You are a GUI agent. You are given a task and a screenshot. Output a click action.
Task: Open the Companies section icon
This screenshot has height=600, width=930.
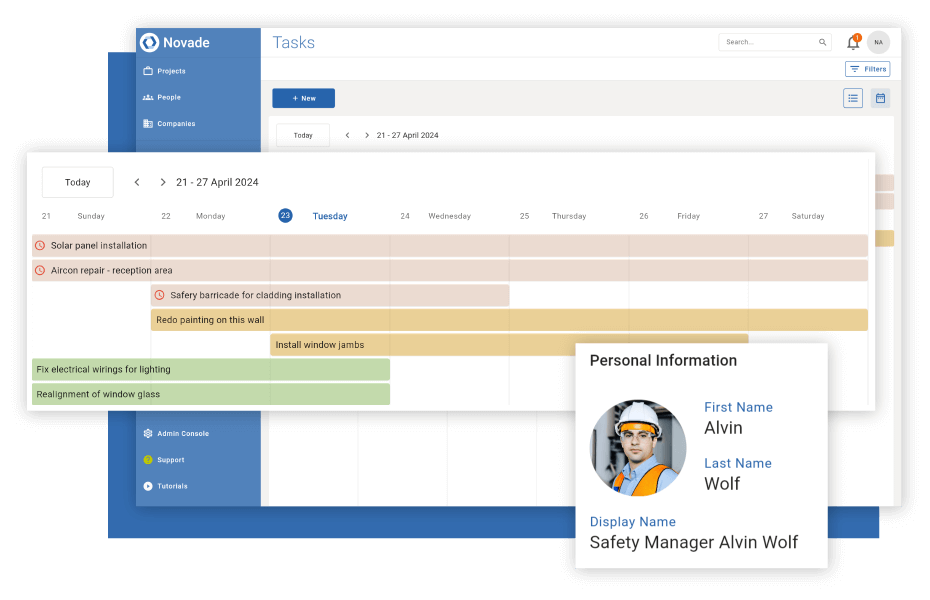pos(147,123)
